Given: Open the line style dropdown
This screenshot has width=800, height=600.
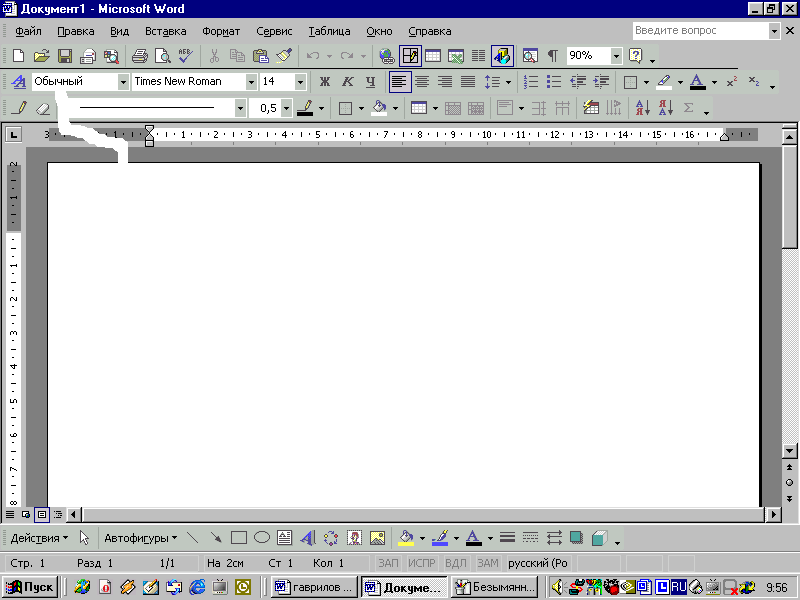Looking at the screenshot, I should [240, 108].
